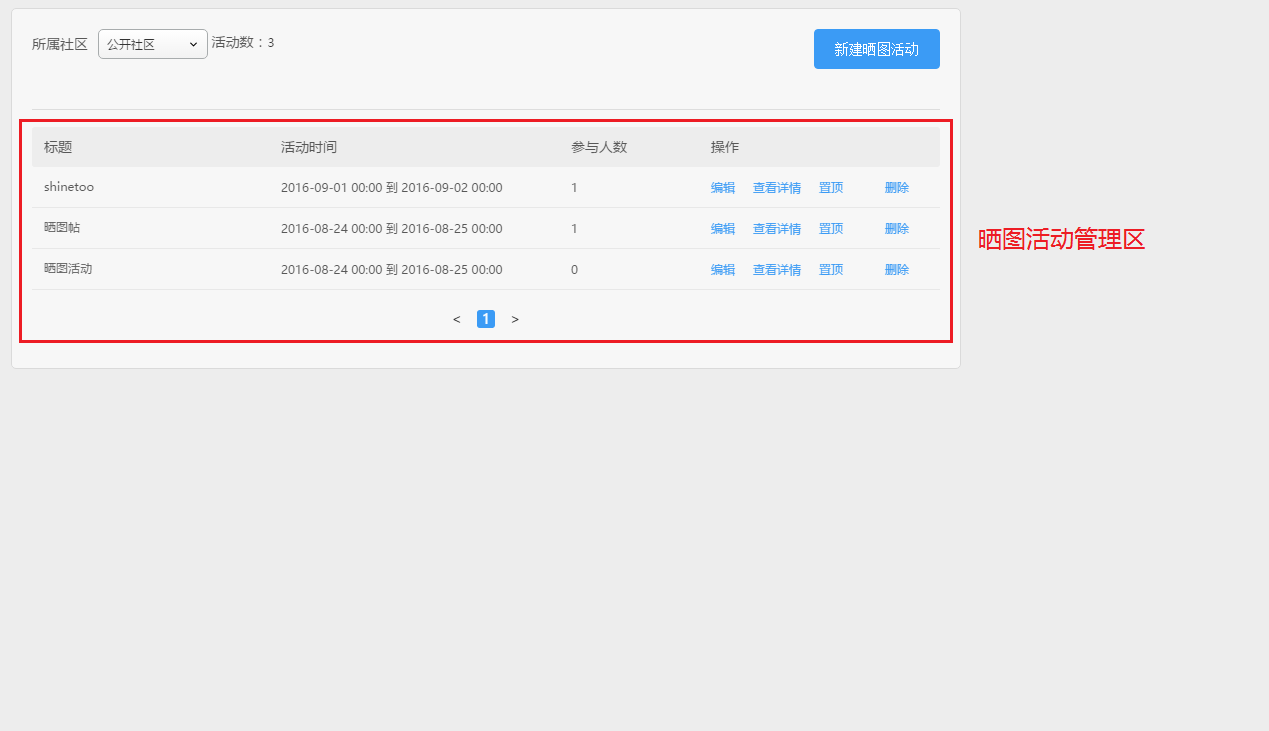1269x731 pixels.
Task: Select the shinetoo title cell
Action: click(x=69, y=187)
